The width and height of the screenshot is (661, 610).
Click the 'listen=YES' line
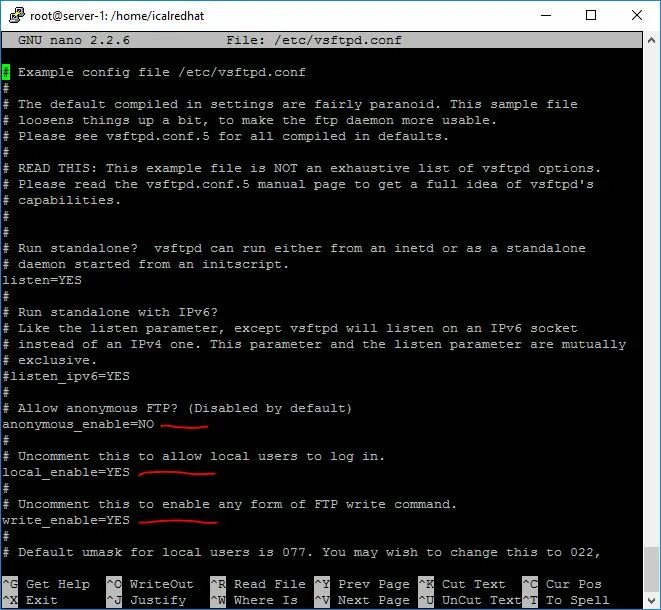click(42, 280)
